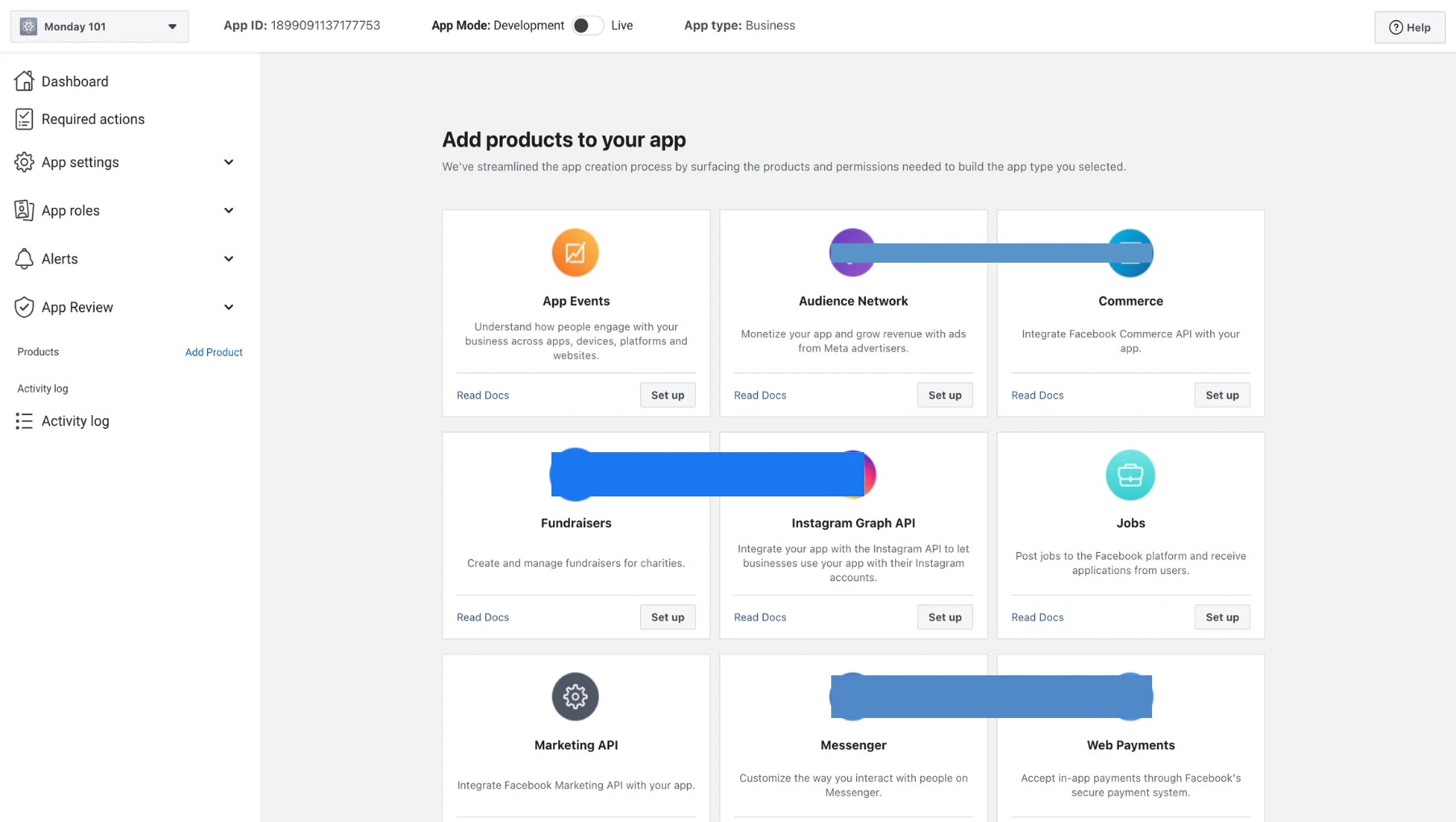Click the Alerts bell icon
The width and height of the screenshot is (1456, 822).
[24, 259]
